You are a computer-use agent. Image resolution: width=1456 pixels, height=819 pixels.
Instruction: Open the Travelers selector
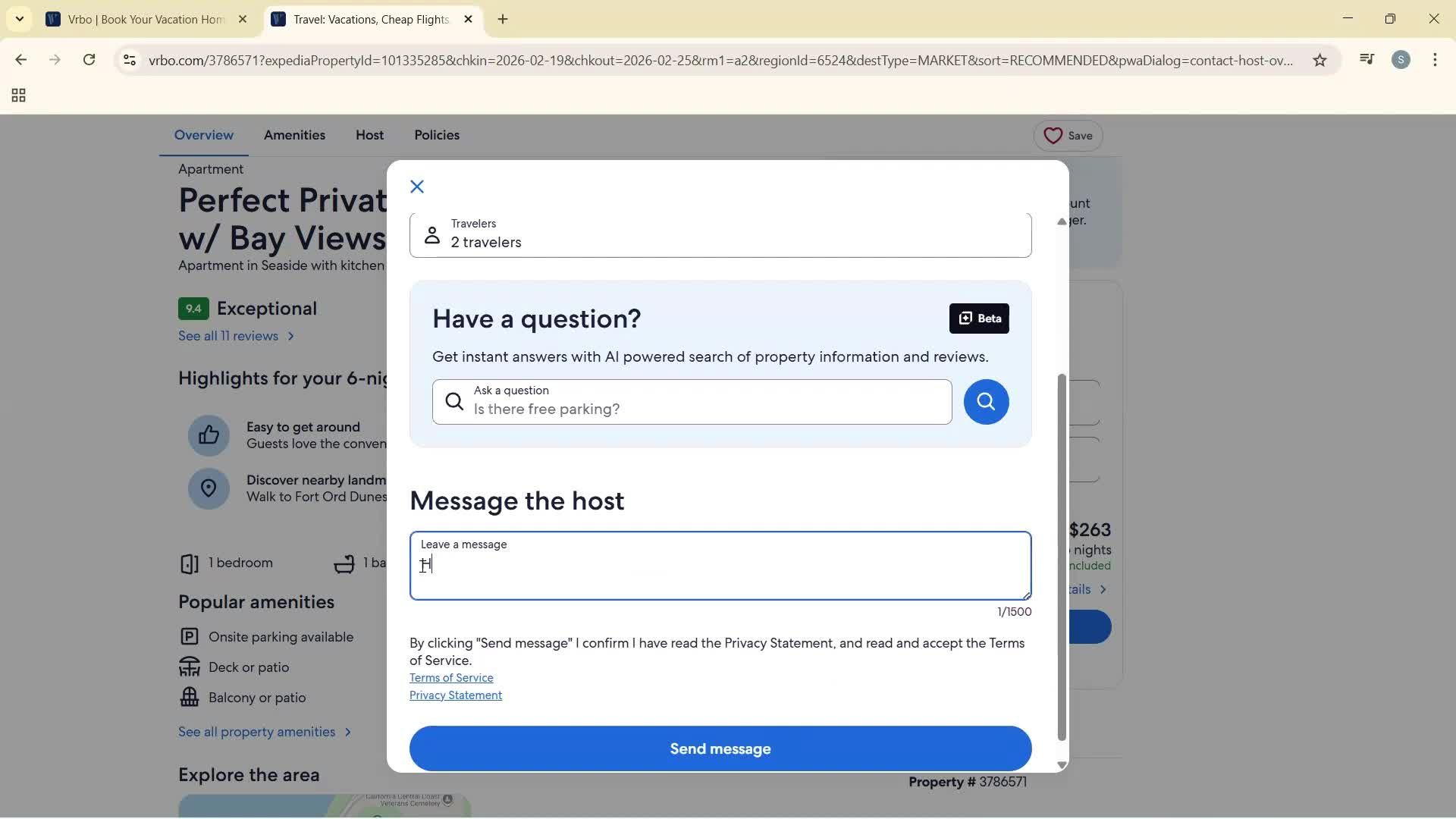click(720, 235)
